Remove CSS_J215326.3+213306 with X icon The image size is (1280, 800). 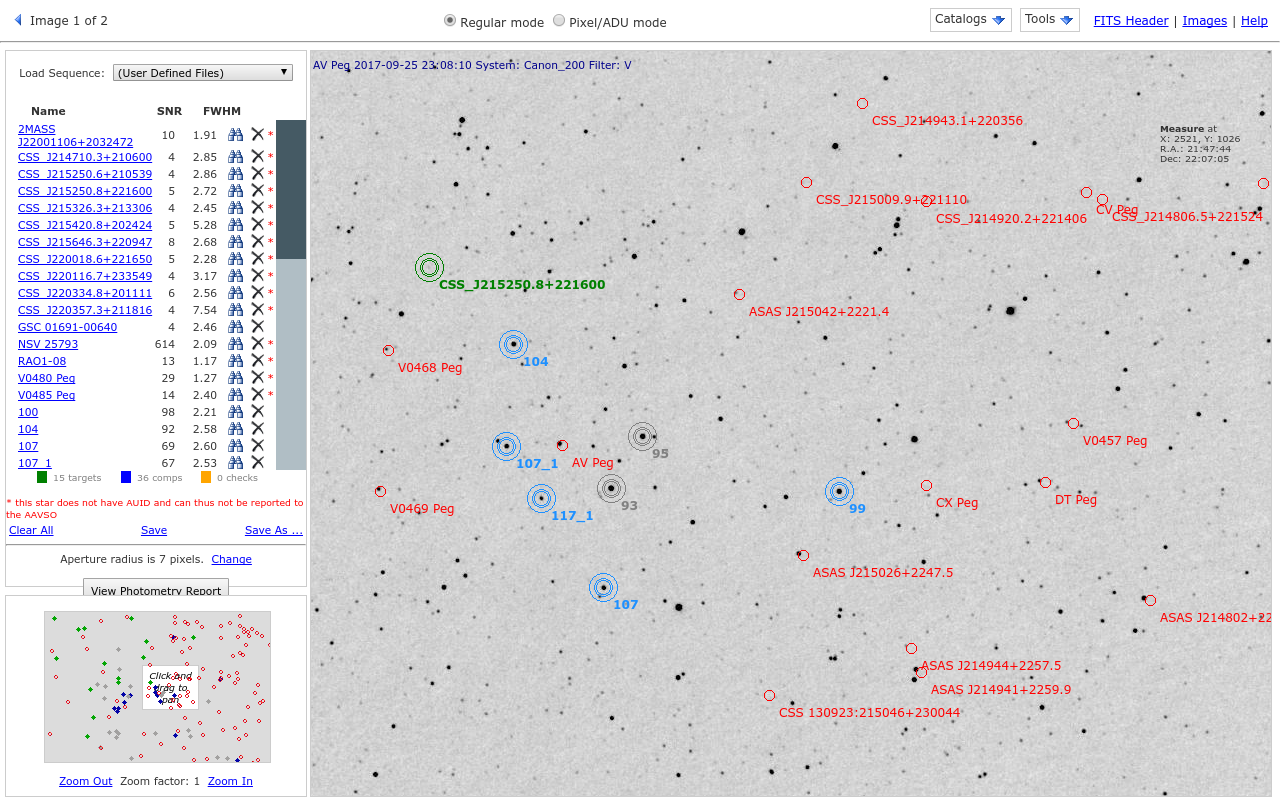click(x=257, y=208)
